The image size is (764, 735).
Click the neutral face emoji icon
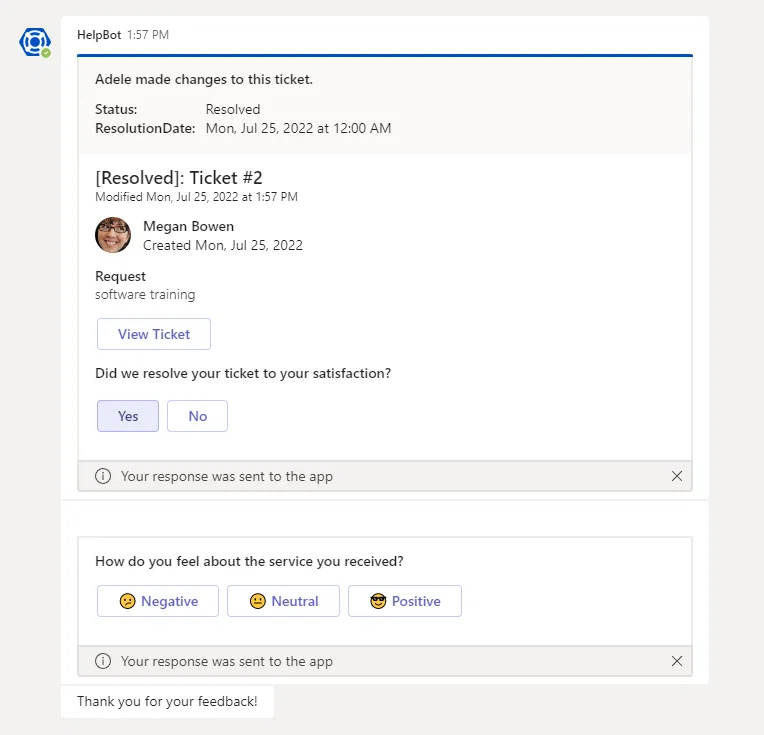pyautogui.click(x=258, y=601)
